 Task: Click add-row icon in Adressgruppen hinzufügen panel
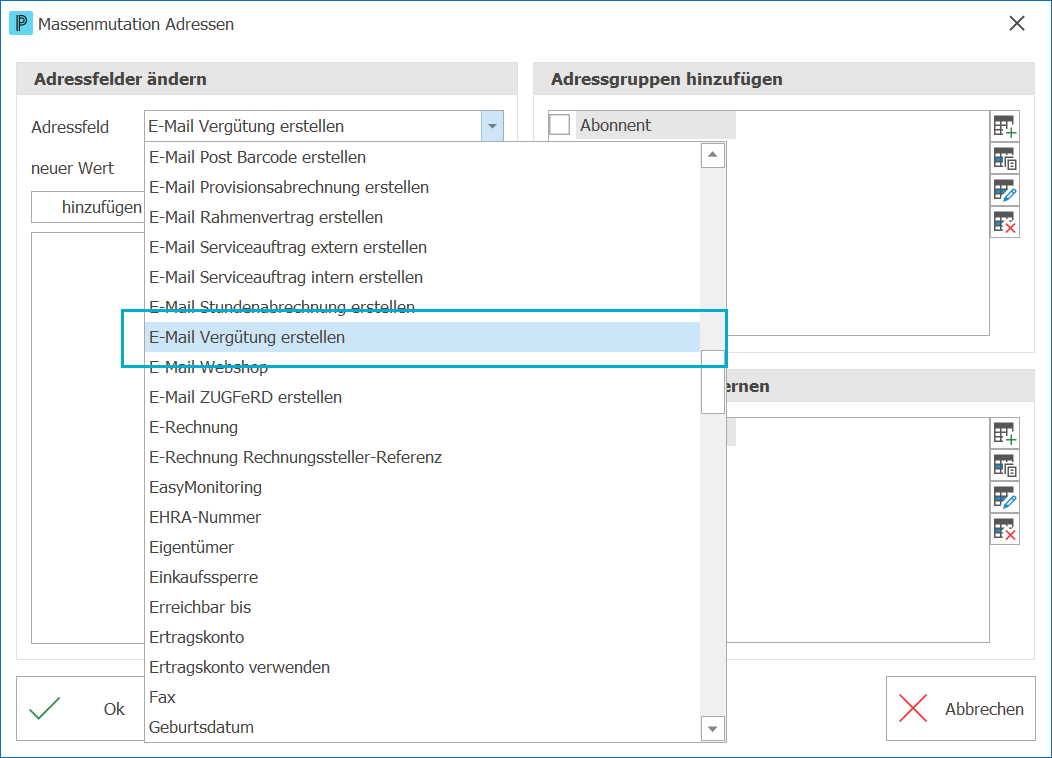point(1005,126)
